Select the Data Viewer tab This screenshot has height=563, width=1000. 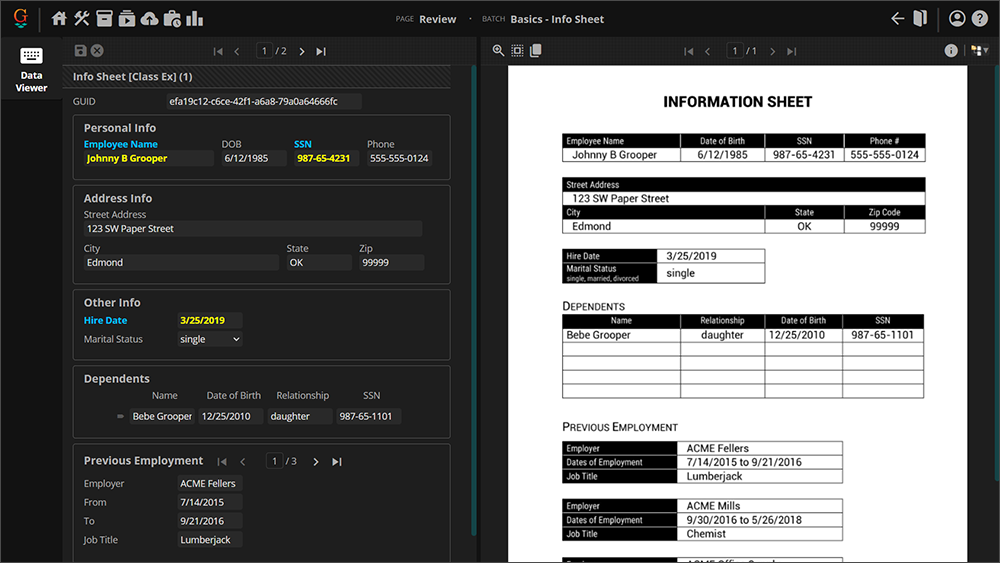click(x=31, y=68)
